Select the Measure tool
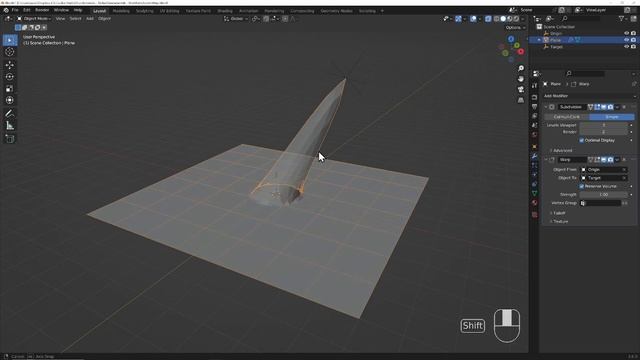 pyautogui.click(x=10, y=126)
